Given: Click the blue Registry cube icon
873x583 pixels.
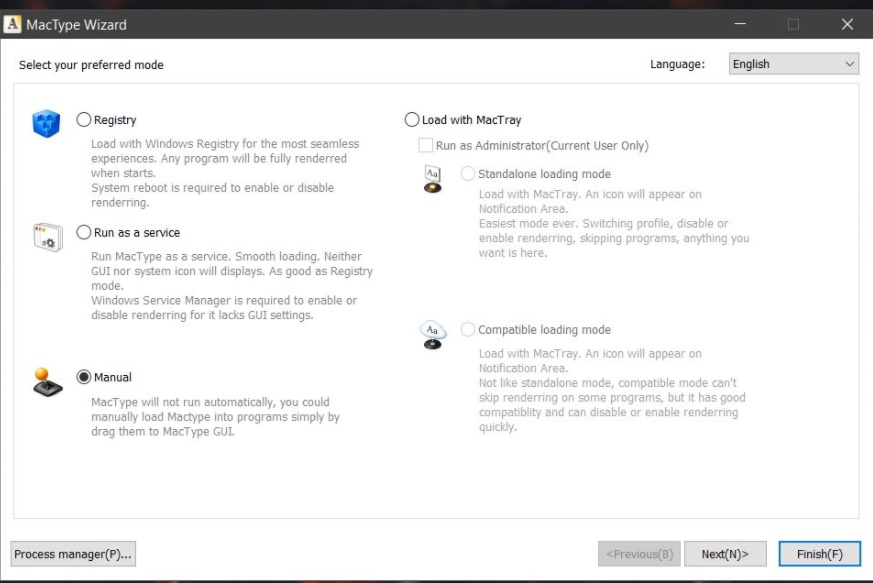Looking at the screenshot, I should point(44,123).
